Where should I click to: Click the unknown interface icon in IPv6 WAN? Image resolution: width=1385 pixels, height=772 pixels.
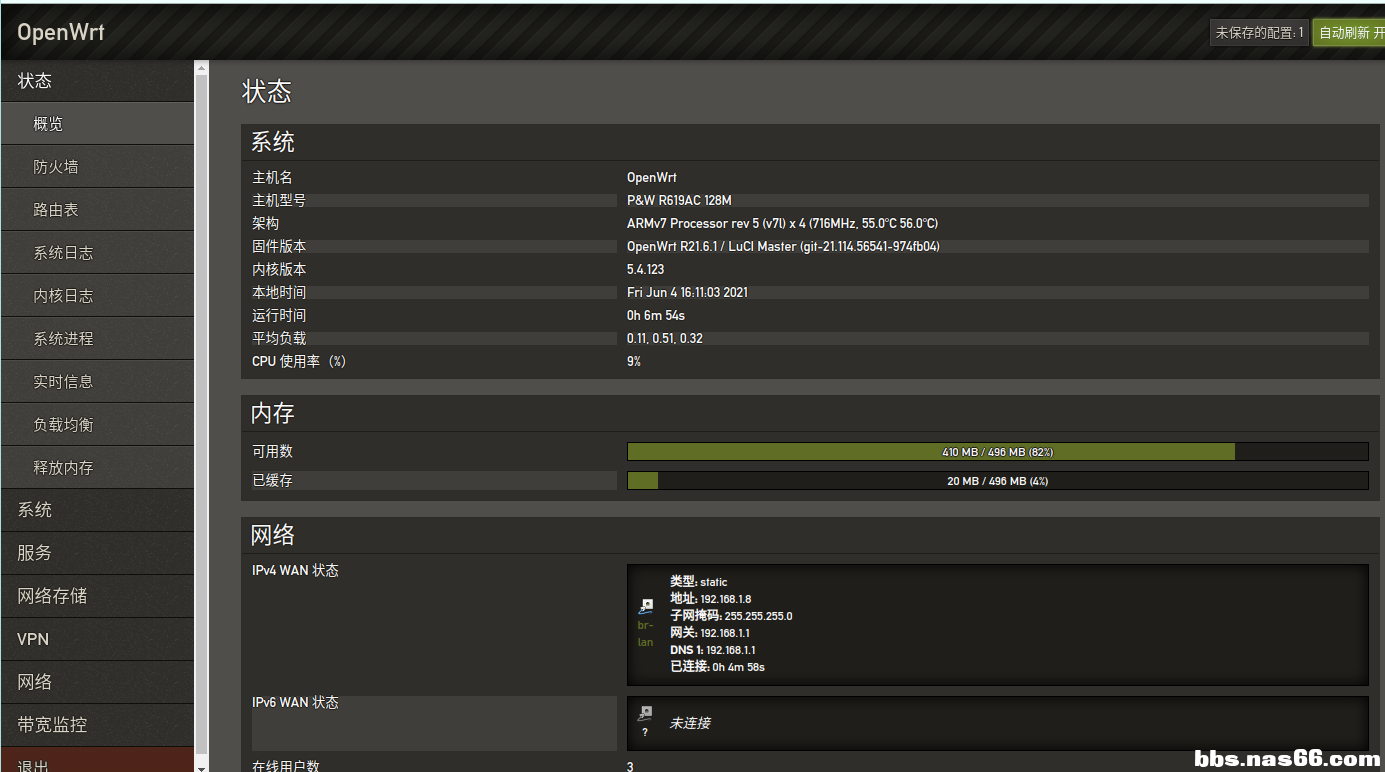point(646,713)
